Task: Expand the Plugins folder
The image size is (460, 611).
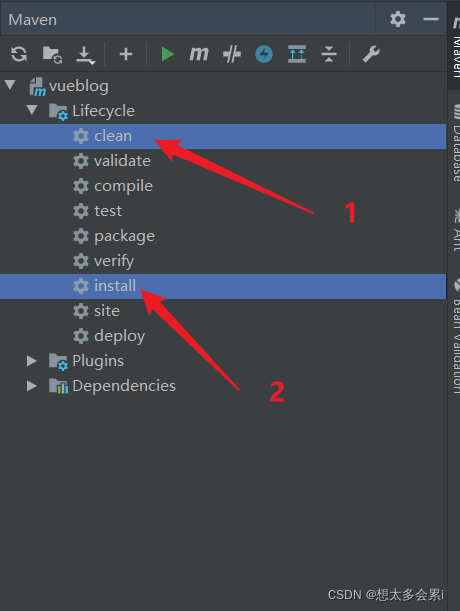Action: point(32,361)
